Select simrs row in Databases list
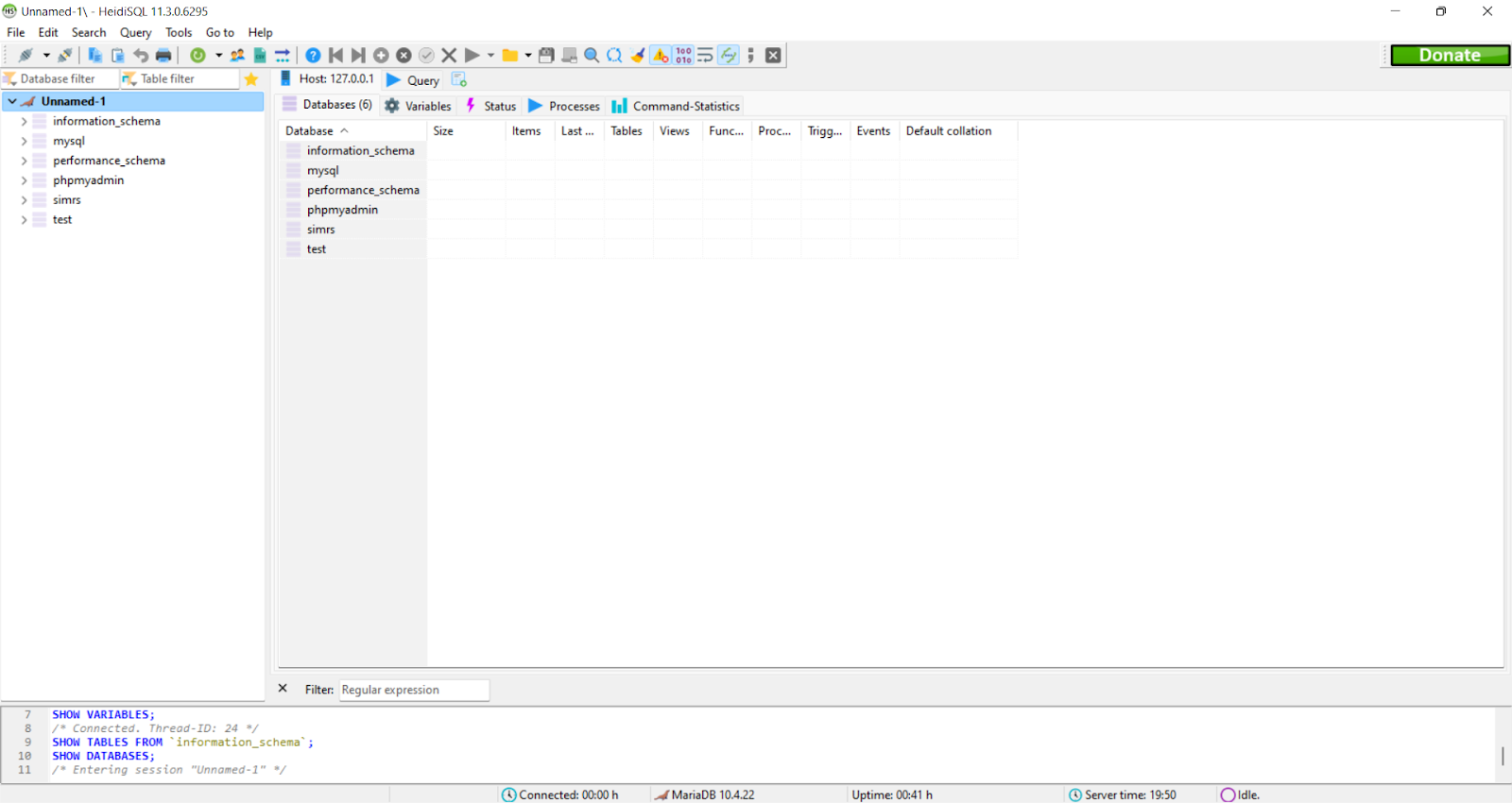This screenshot has height=803, width=1512. point(648,230)
